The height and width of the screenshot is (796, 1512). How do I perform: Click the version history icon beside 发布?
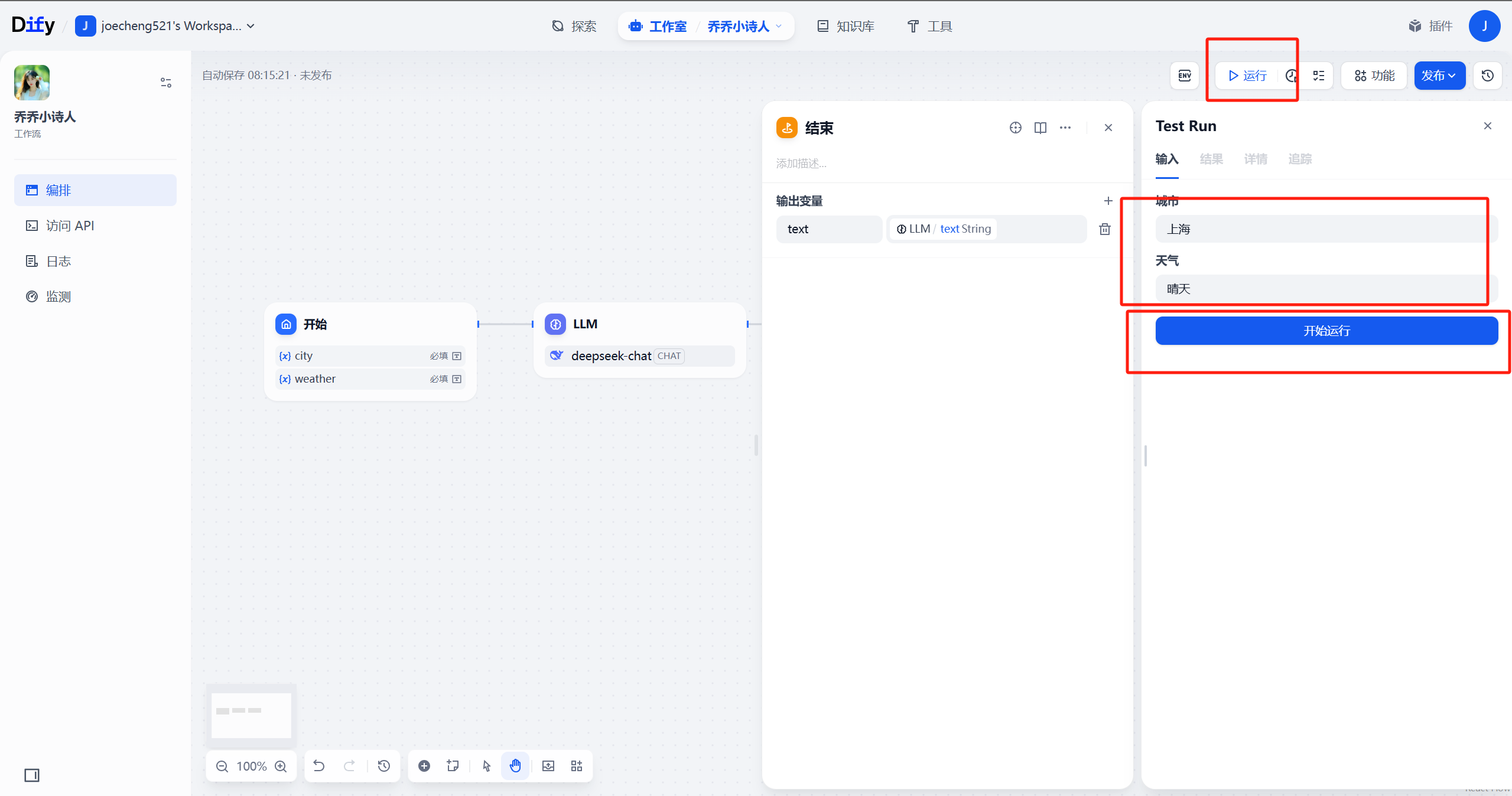click(1487, 76)
